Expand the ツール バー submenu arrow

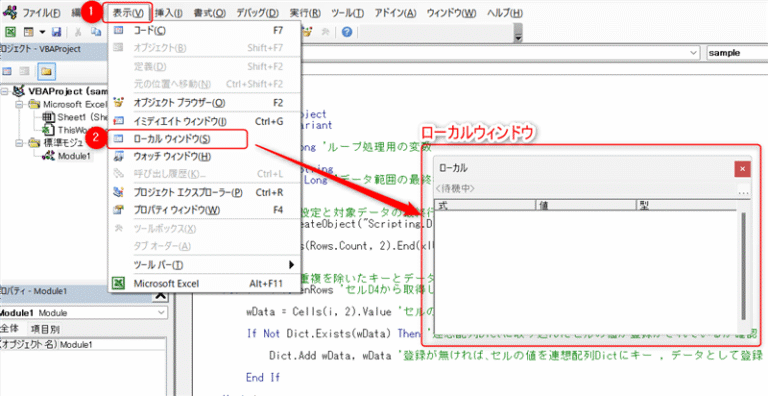[x=291, y=265]
